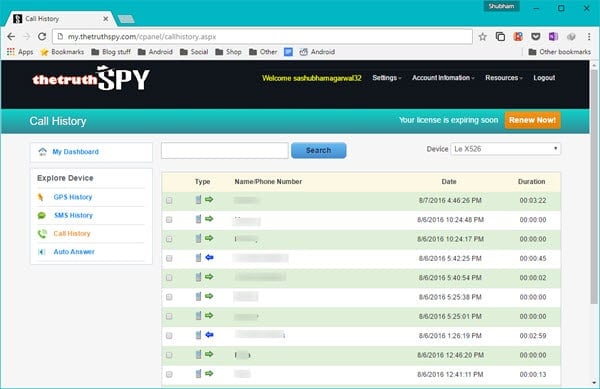
Task: Open the Other bookmarks folder
Action: point(559,52)
